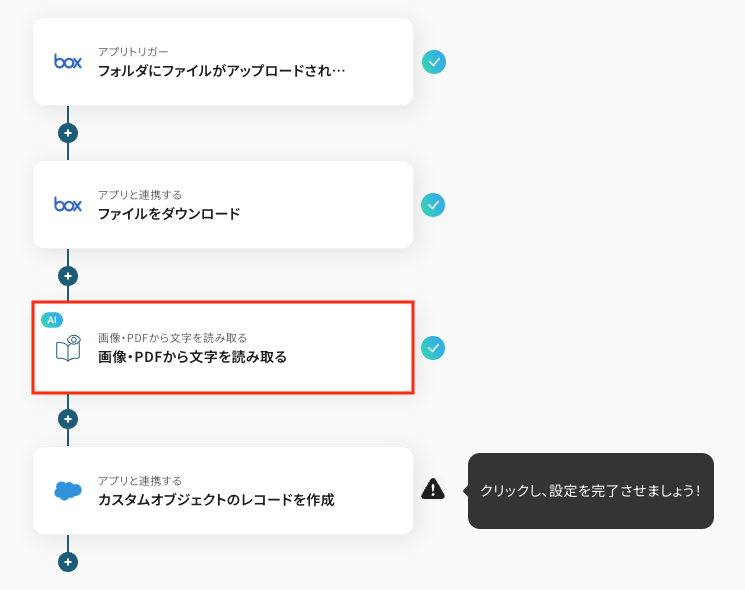This screenshot has height=590, width=745.
Task: Open the カスタムオブジェクトのレコードを作成 card
Action: click(223, 491)
